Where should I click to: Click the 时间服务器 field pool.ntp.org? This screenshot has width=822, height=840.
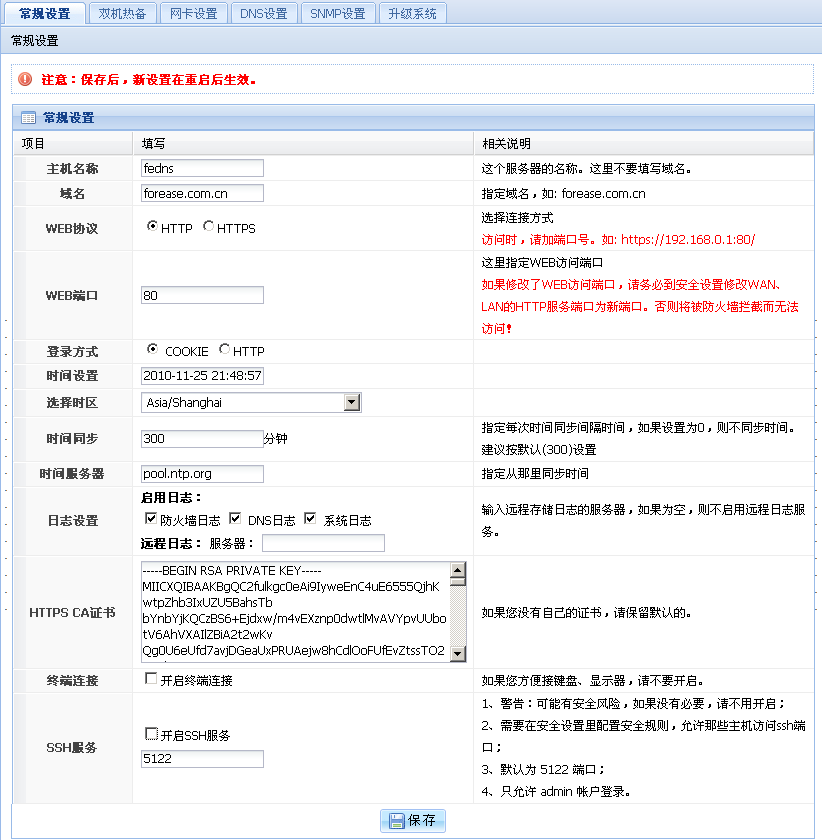point(202,474)
